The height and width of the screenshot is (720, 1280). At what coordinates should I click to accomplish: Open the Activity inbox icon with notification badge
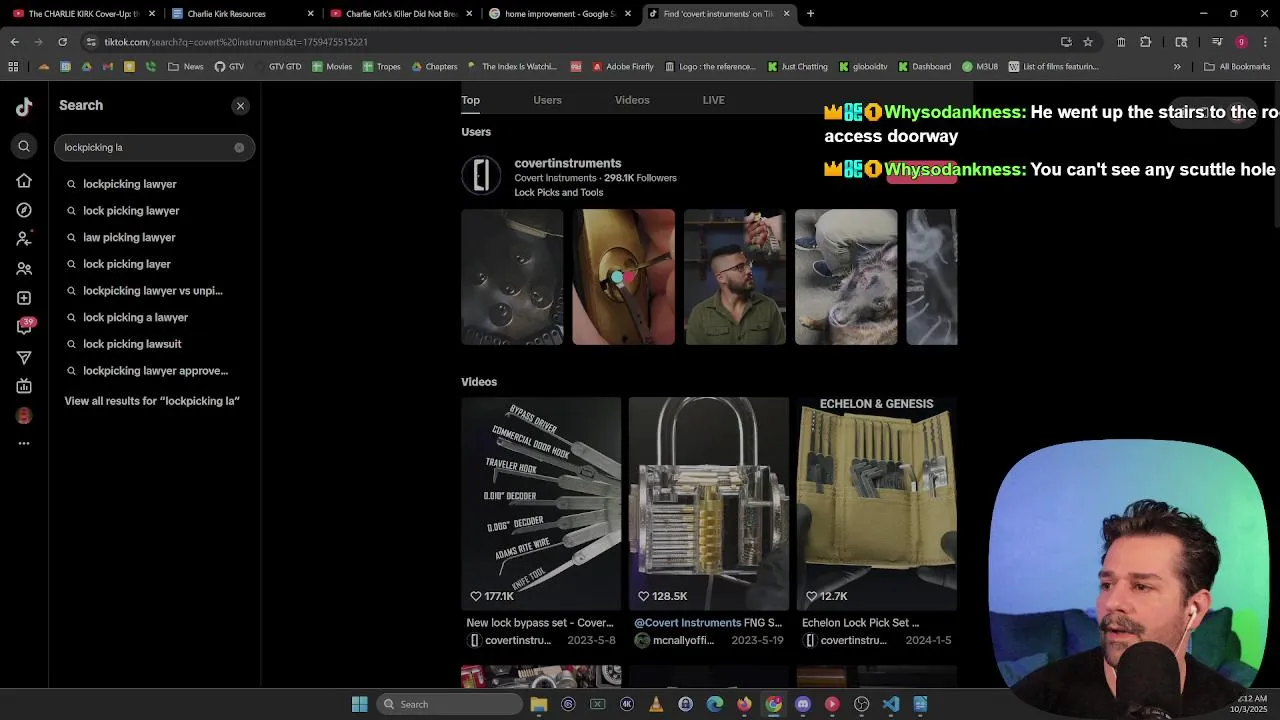[24, 327]
